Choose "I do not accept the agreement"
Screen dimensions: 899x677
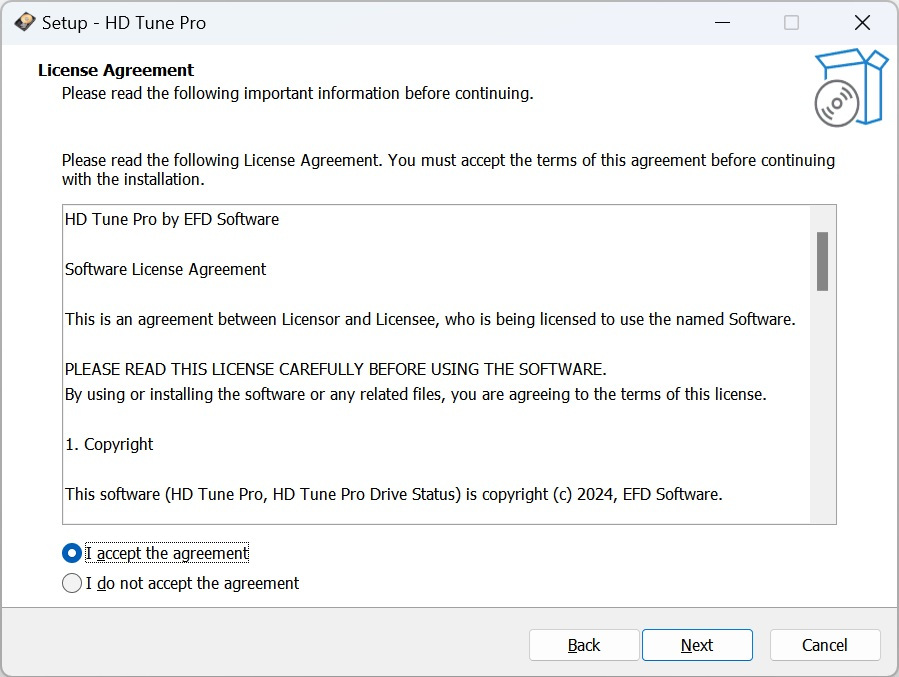(x=72, y=583)
